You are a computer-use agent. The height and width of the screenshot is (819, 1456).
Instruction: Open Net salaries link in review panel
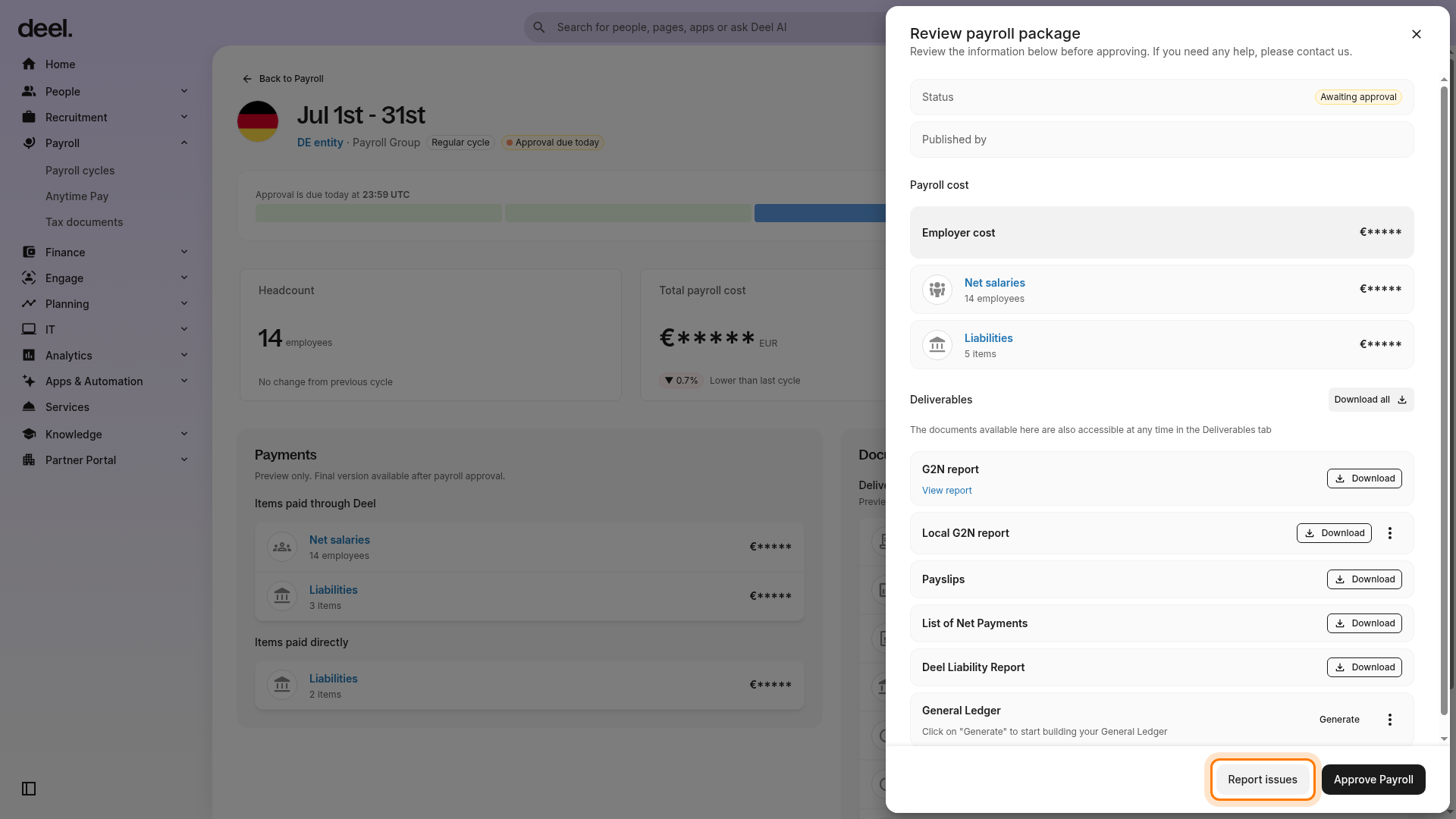(x=995, y=283)
